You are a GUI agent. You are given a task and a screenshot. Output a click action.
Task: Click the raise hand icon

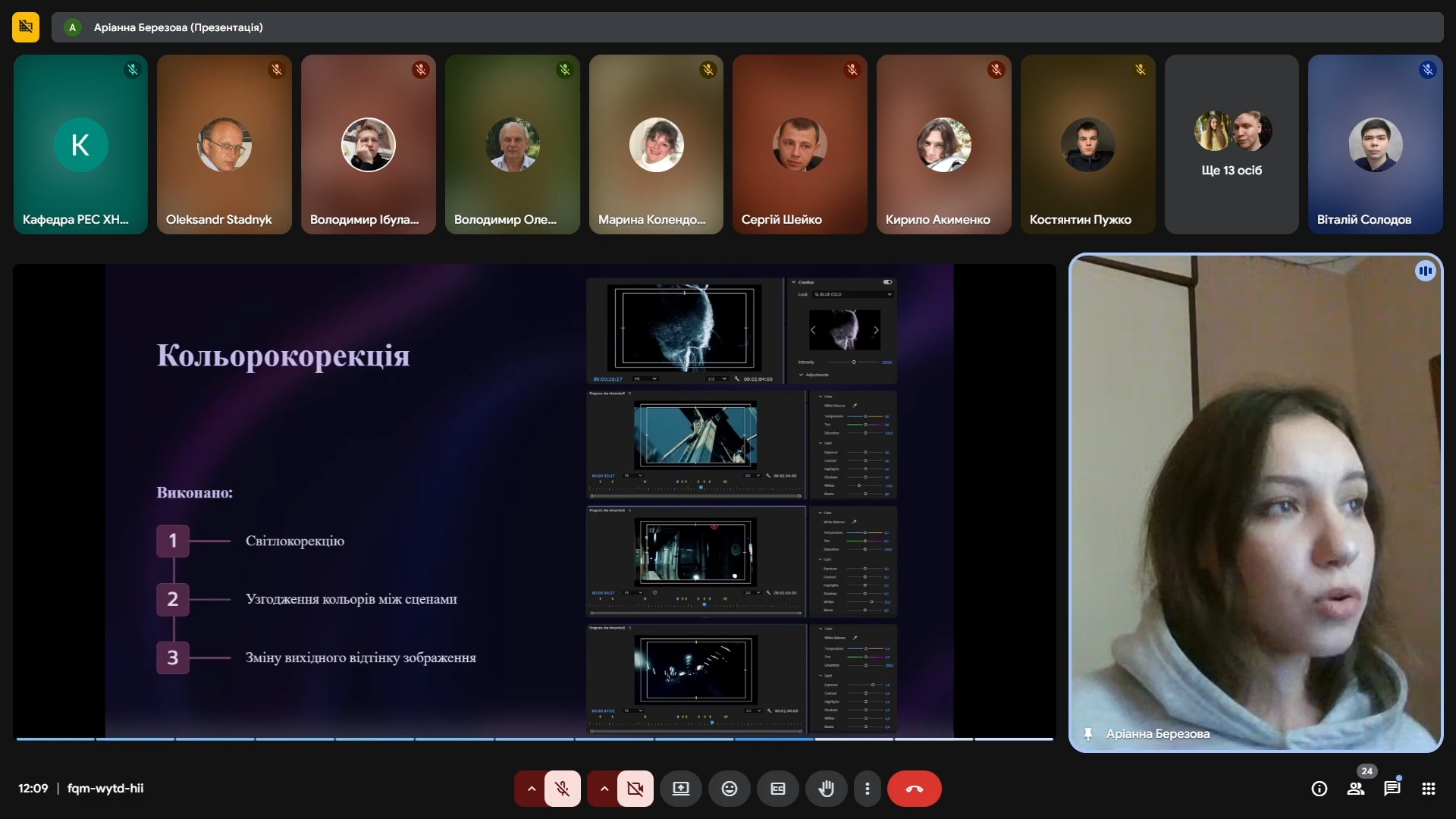[x=826, y=789]
